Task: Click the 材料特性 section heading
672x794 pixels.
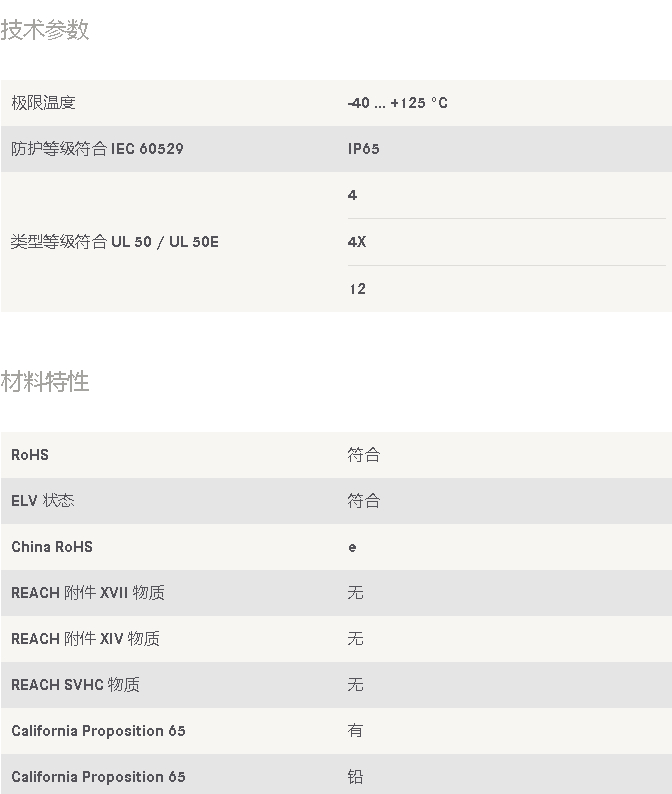Action: [45, 381]
